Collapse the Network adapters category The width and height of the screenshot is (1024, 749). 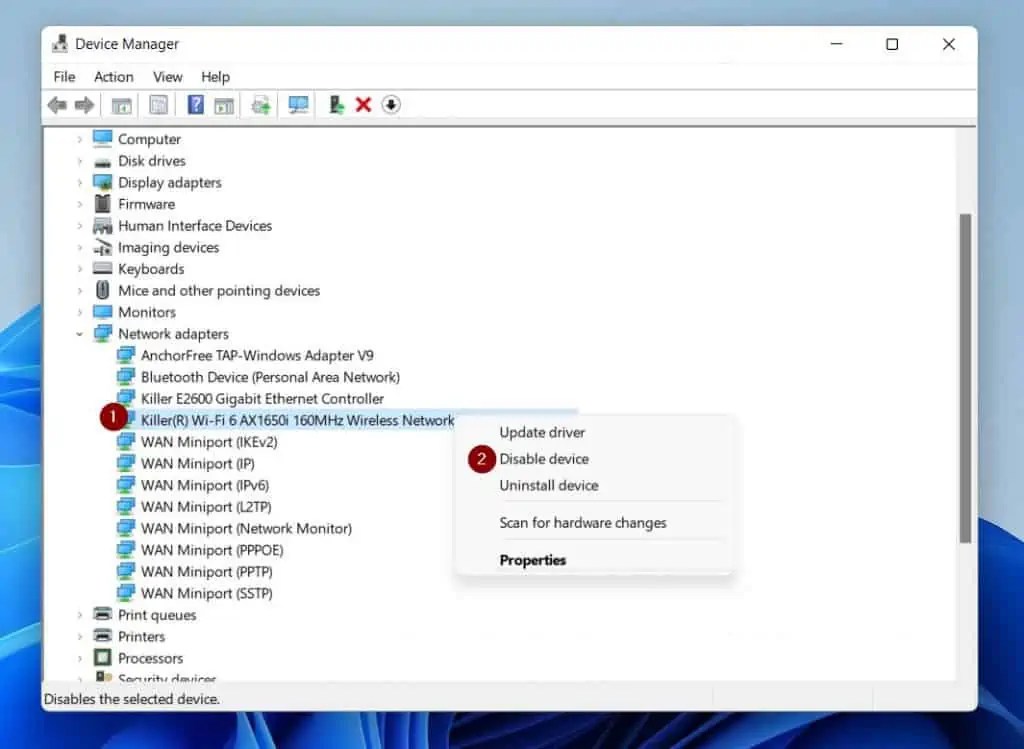(x=81, y=333)
